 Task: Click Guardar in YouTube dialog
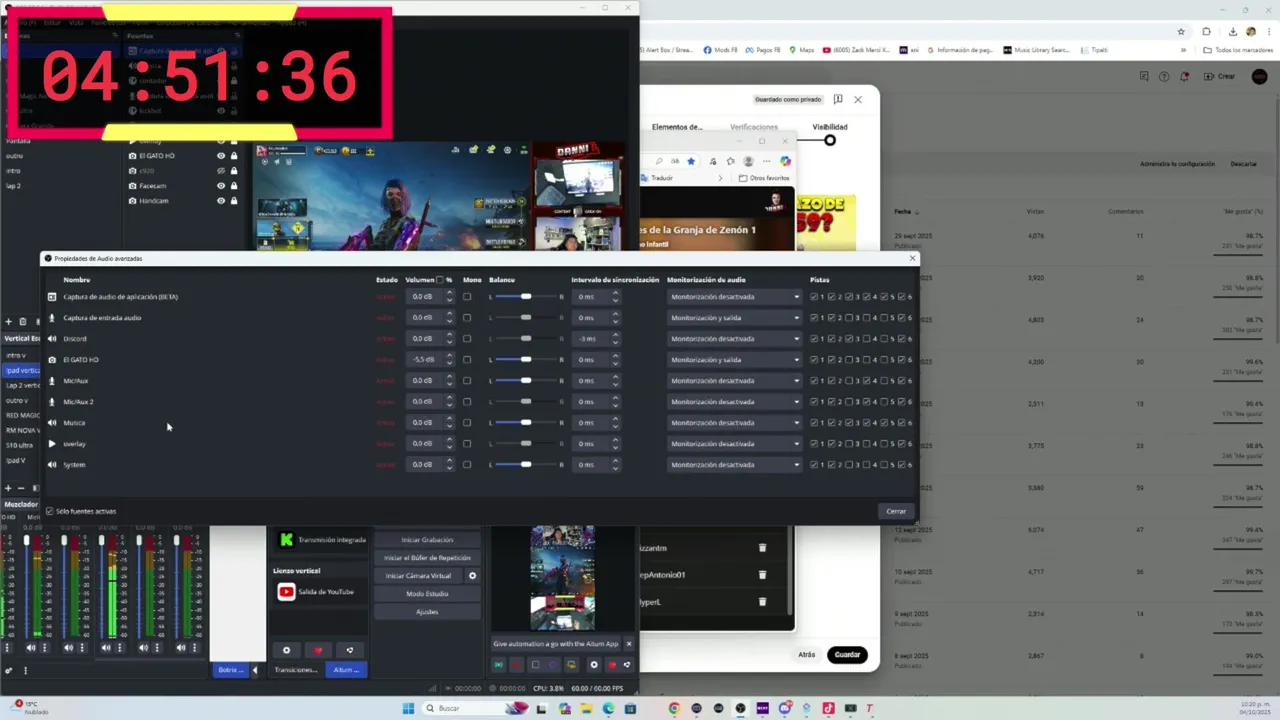[x=847, y=655]
